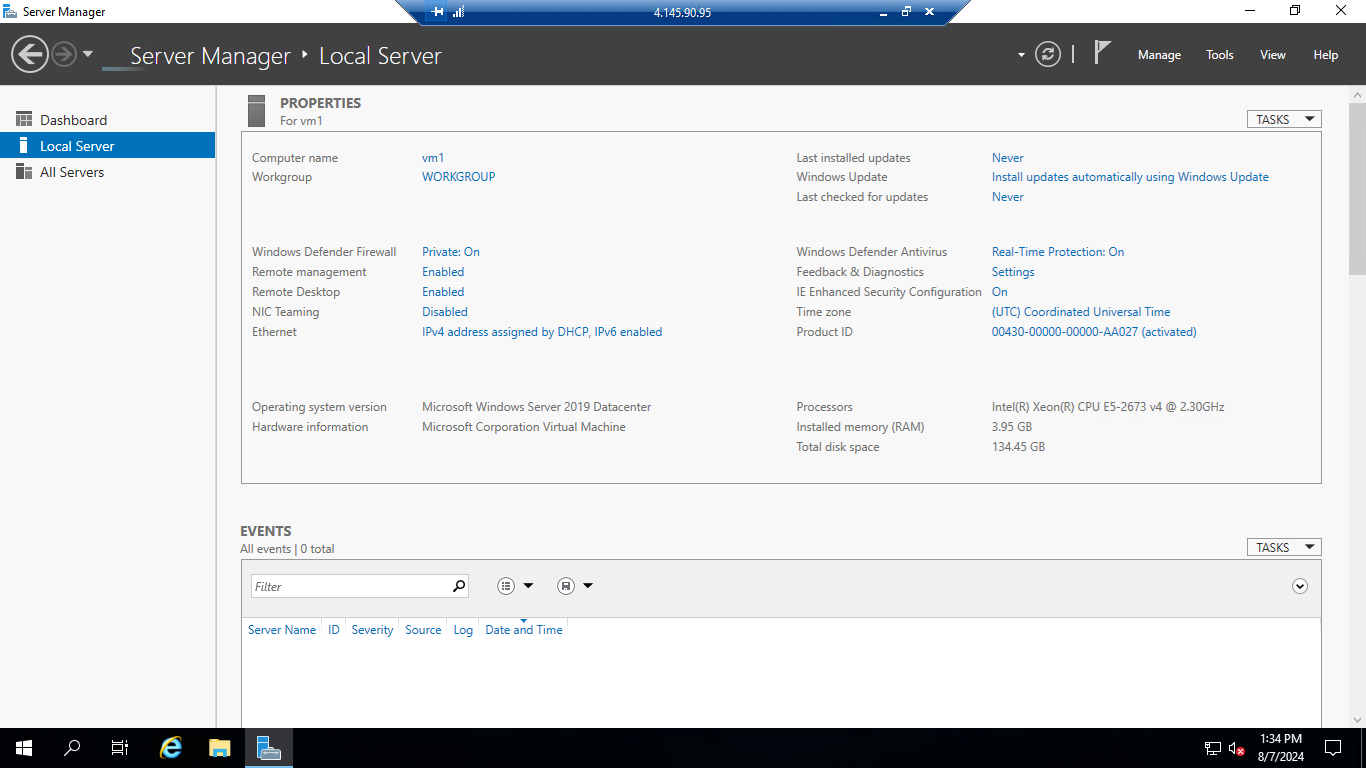This screenshot has width=1366, height=768.
Task: Open Ethernet IPv4 address assigned by DHCP link
Action: [x=542, y=332]
